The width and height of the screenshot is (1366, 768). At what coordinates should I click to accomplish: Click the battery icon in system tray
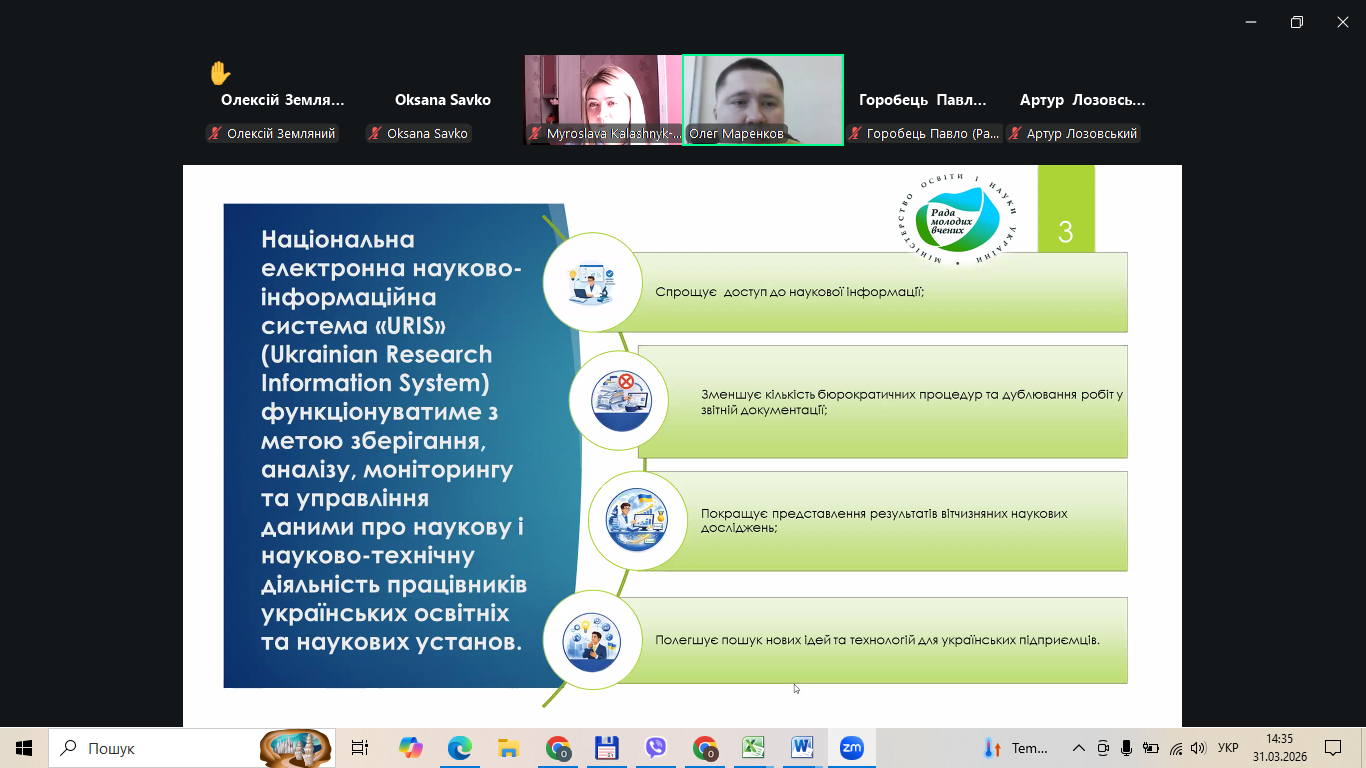pos(1151,748)
